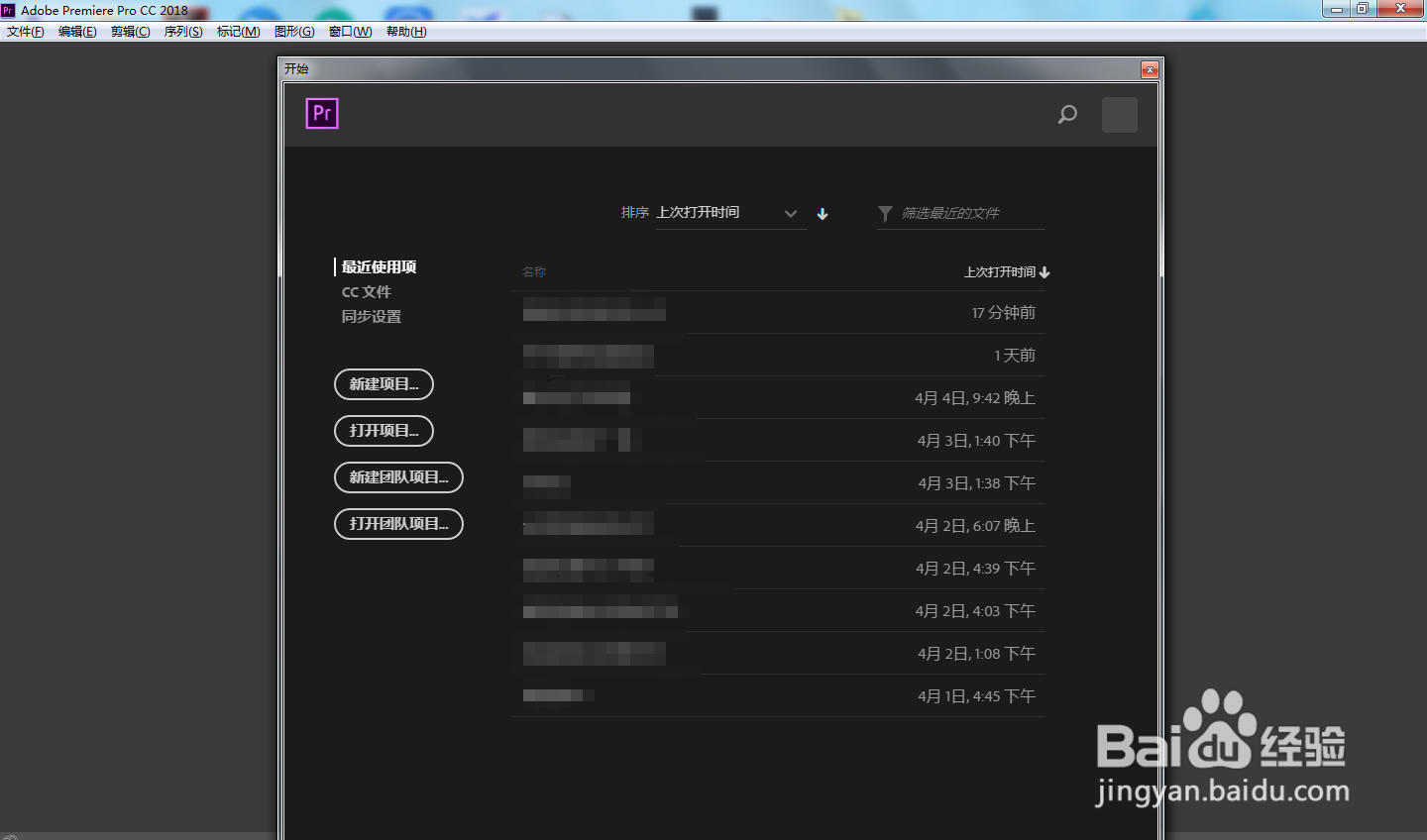Open the 上次打开时间 sort dropdown
Image resolution: width=1427 pixels, height=840 pixels.
coord(730,213)
